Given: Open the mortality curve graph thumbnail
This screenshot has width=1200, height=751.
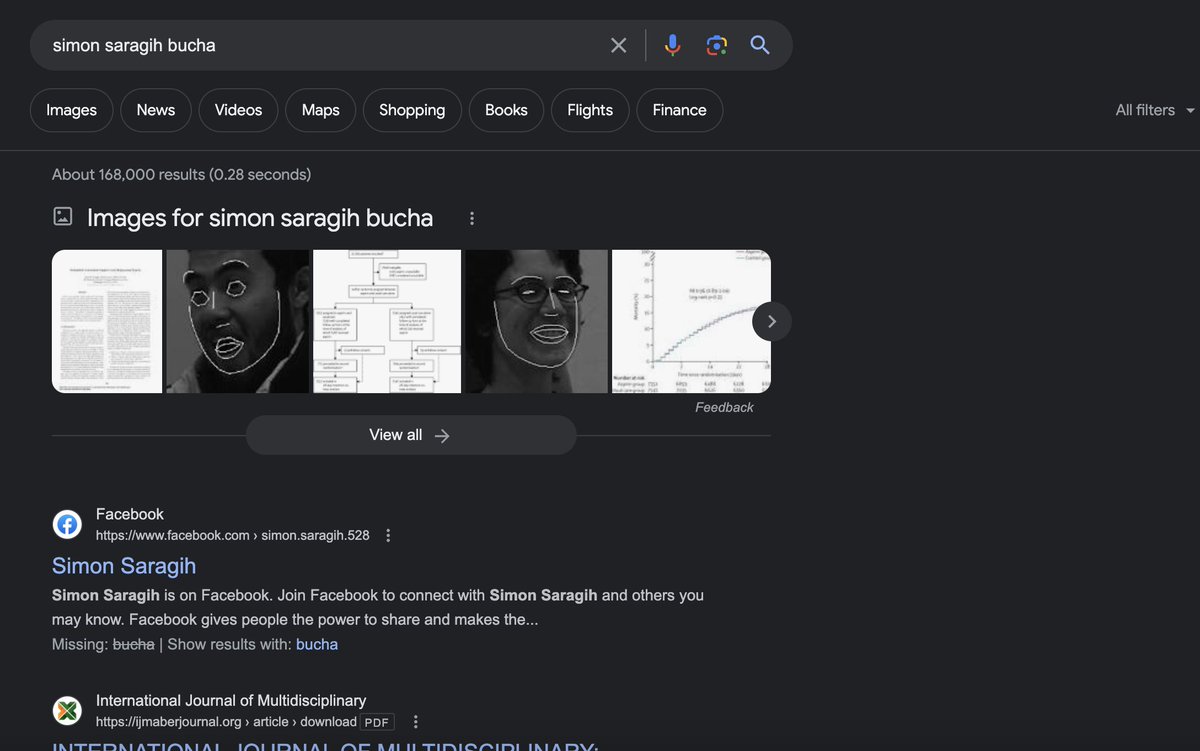Looking at the screenshot, I should pyautogui.click(x=691, y=321).
